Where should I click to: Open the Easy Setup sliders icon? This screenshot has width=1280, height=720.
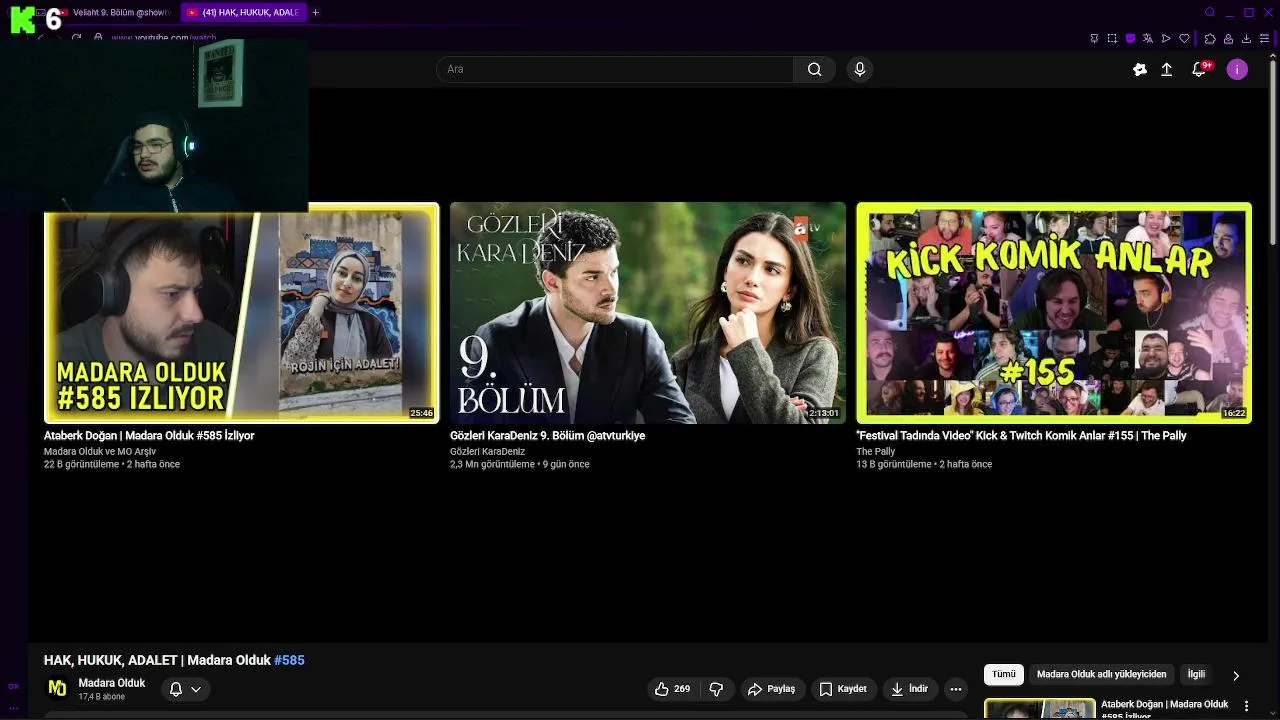pos(1264,38)
